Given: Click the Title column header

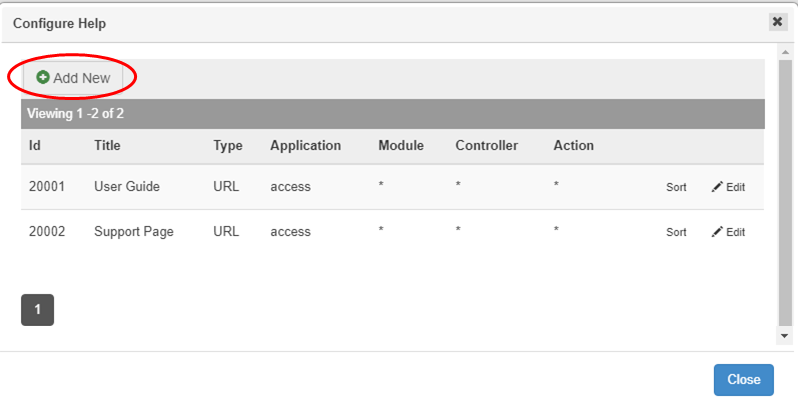Looking at the screenshot, I should 107,145.
